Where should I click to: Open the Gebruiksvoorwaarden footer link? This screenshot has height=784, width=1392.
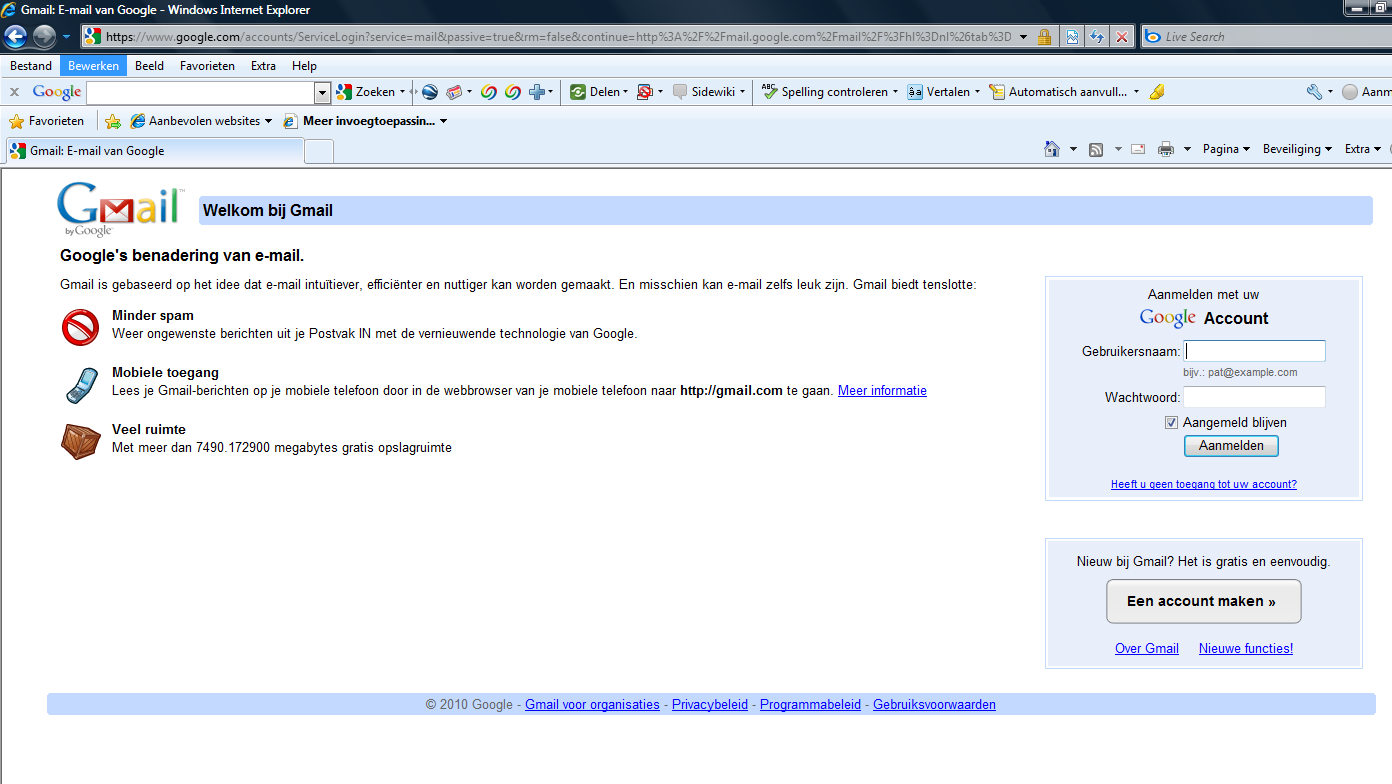[934, 704]
